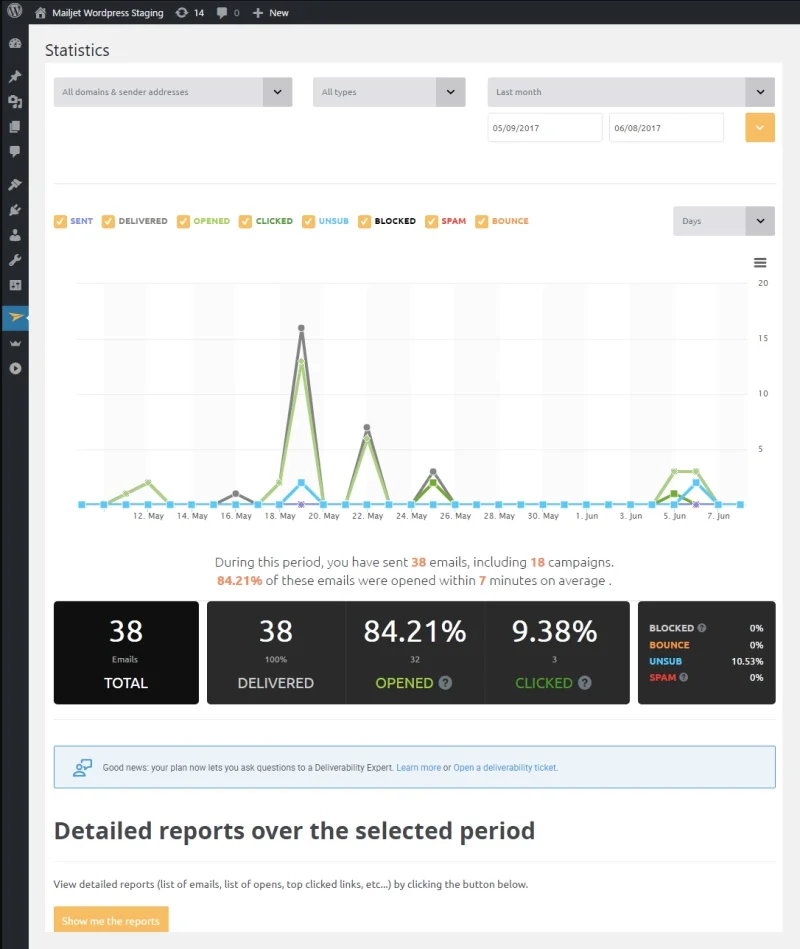Open Users sidebar icon

point(15,235)
